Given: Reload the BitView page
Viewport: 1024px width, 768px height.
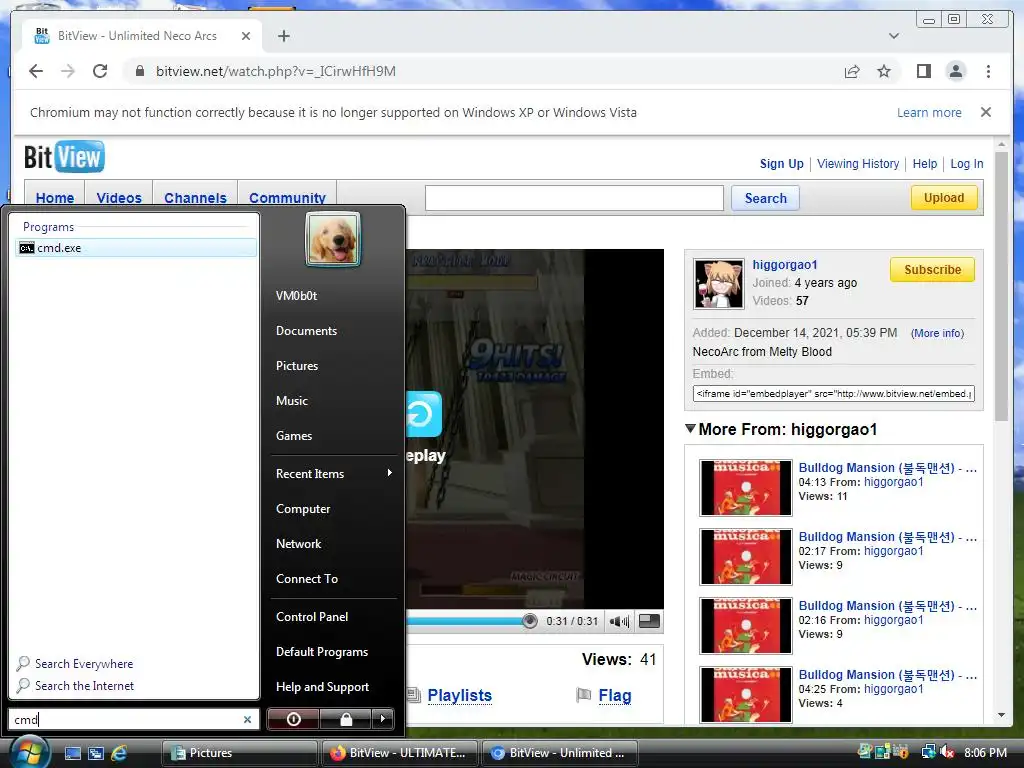Looking at the screenshot, I should coord(100,71).
